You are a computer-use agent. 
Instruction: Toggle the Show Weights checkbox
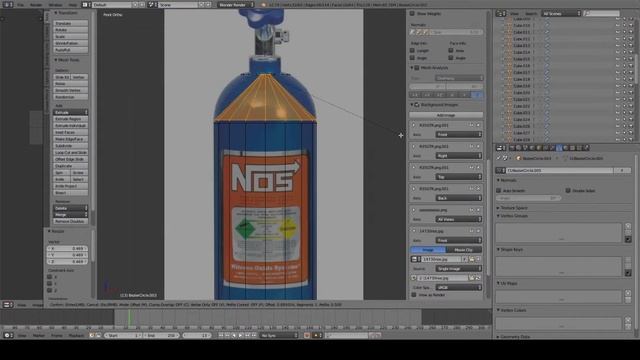coord(412,13)
